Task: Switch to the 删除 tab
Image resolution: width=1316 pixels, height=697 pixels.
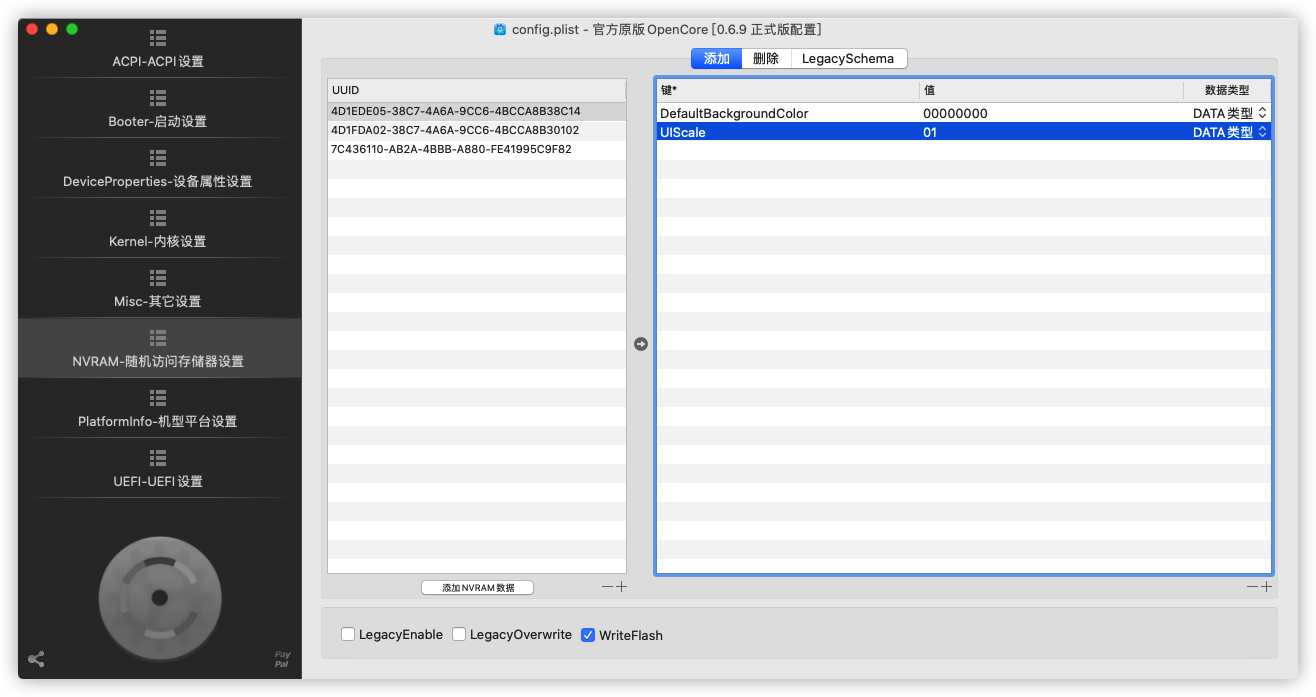Action: 766,59
